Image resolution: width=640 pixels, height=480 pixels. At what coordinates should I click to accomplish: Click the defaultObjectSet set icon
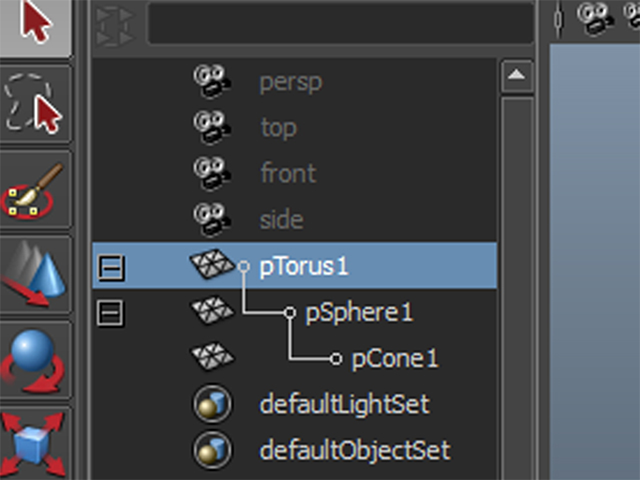click(x=212, y=450)
